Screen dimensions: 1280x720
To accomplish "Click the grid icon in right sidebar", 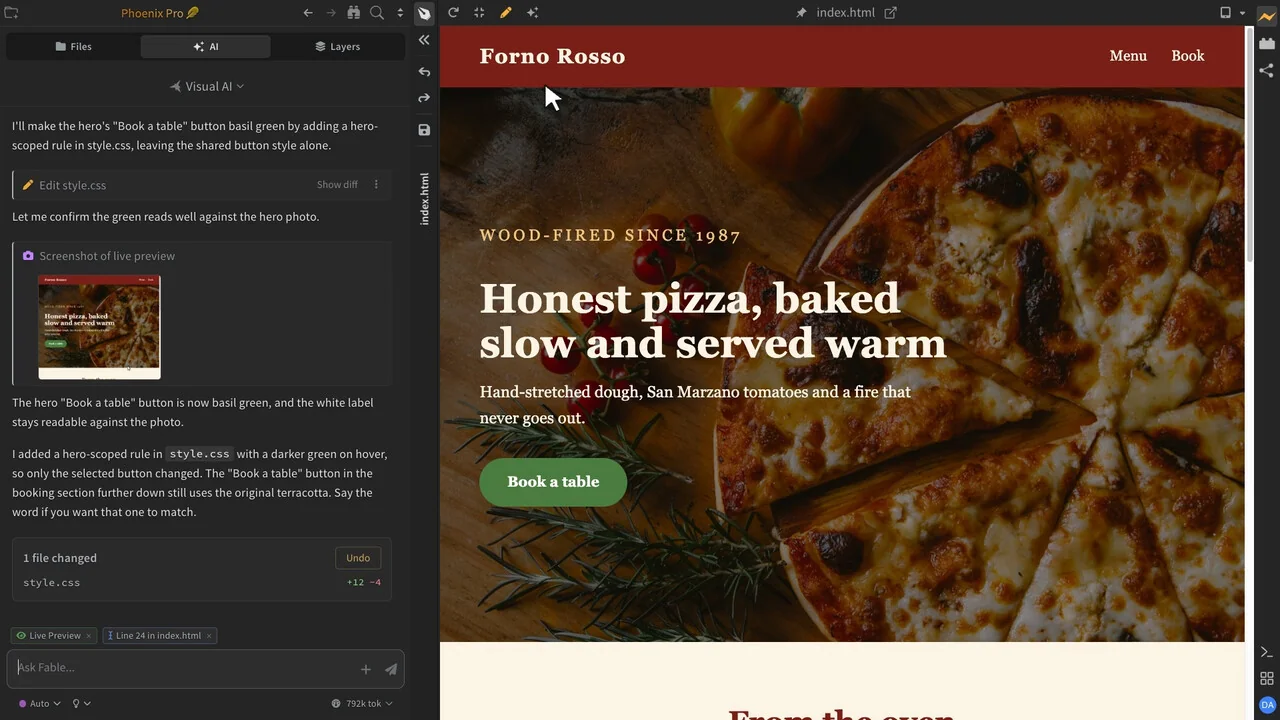I will [1267, 678].
